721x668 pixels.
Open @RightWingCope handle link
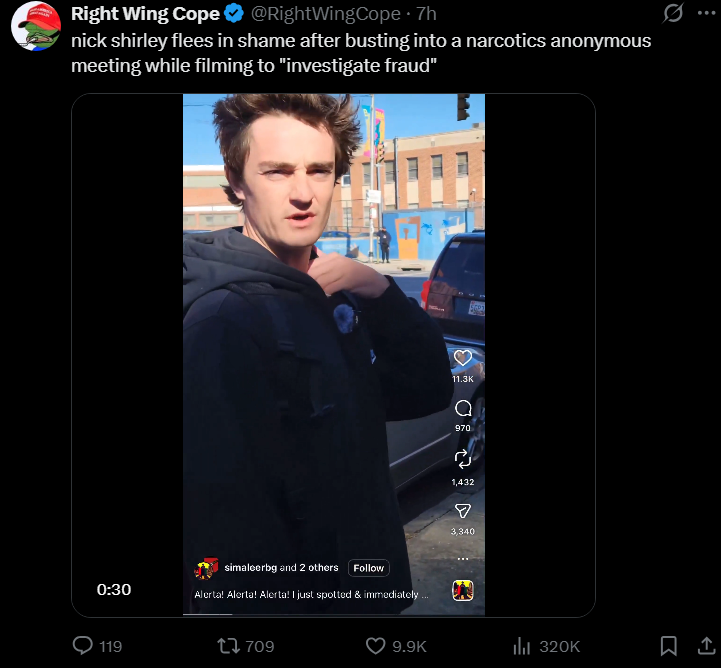click(326, 14)
